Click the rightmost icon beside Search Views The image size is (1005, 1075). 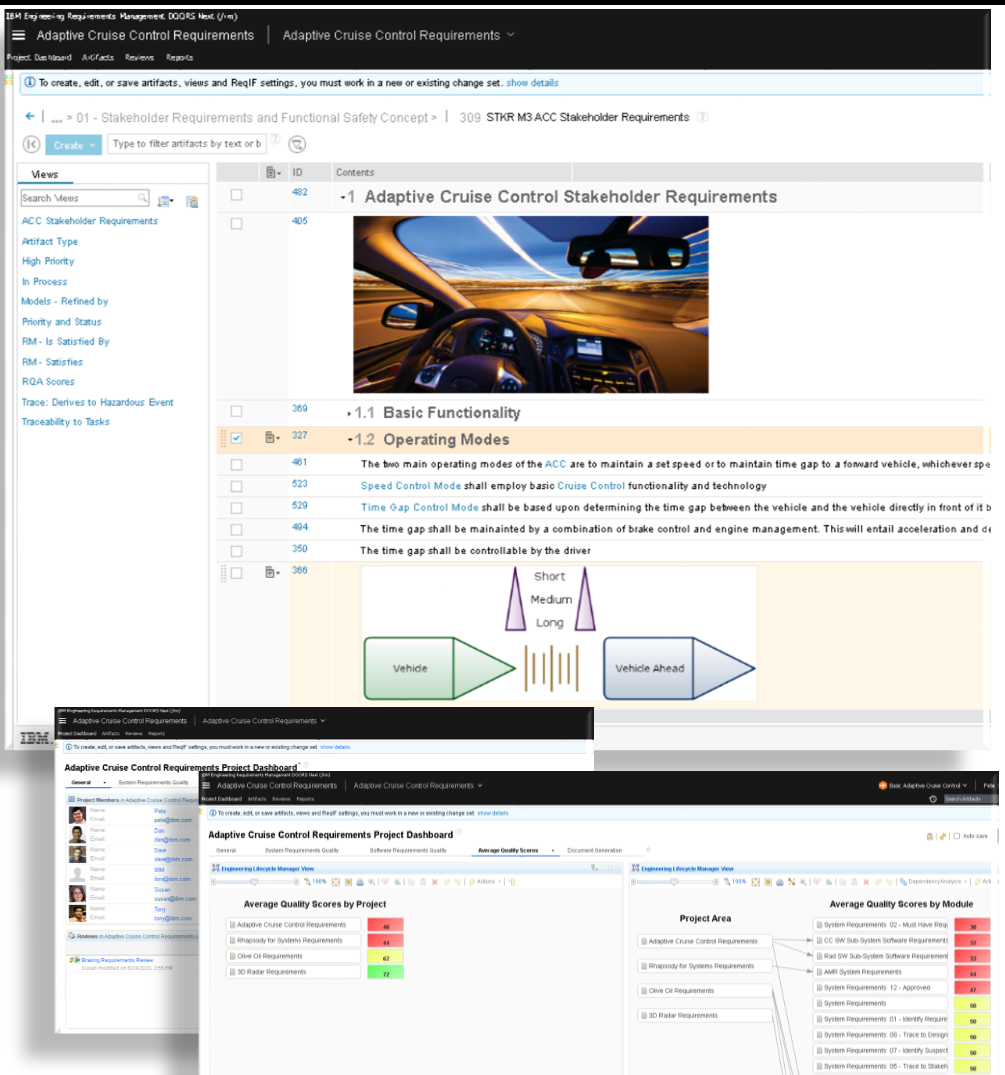192,201
